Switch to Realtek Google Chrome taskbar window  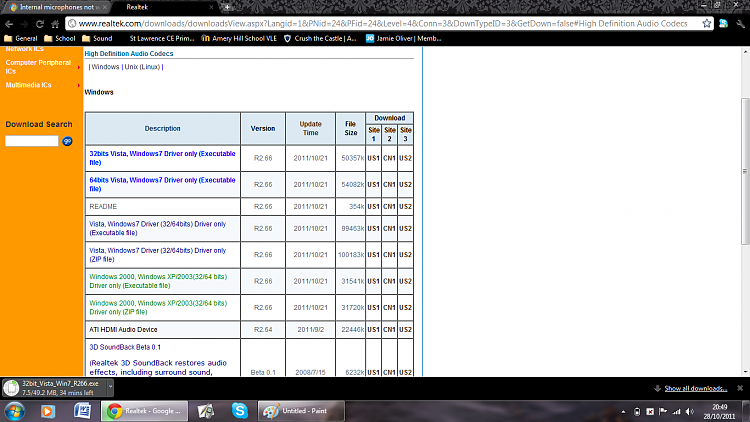[x=144, y=411]
